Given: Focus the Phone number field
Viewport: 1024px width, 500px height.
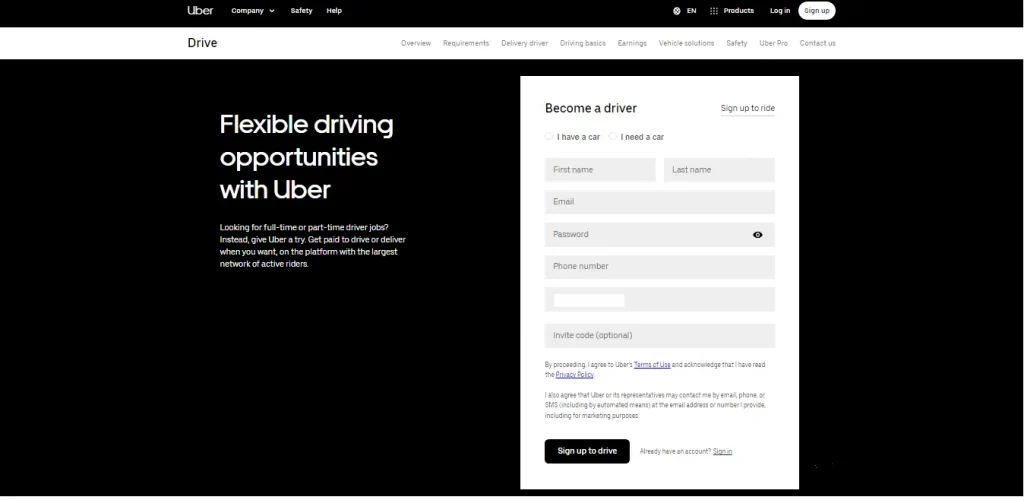Looking at the screenshot, I should click(660, 266).
